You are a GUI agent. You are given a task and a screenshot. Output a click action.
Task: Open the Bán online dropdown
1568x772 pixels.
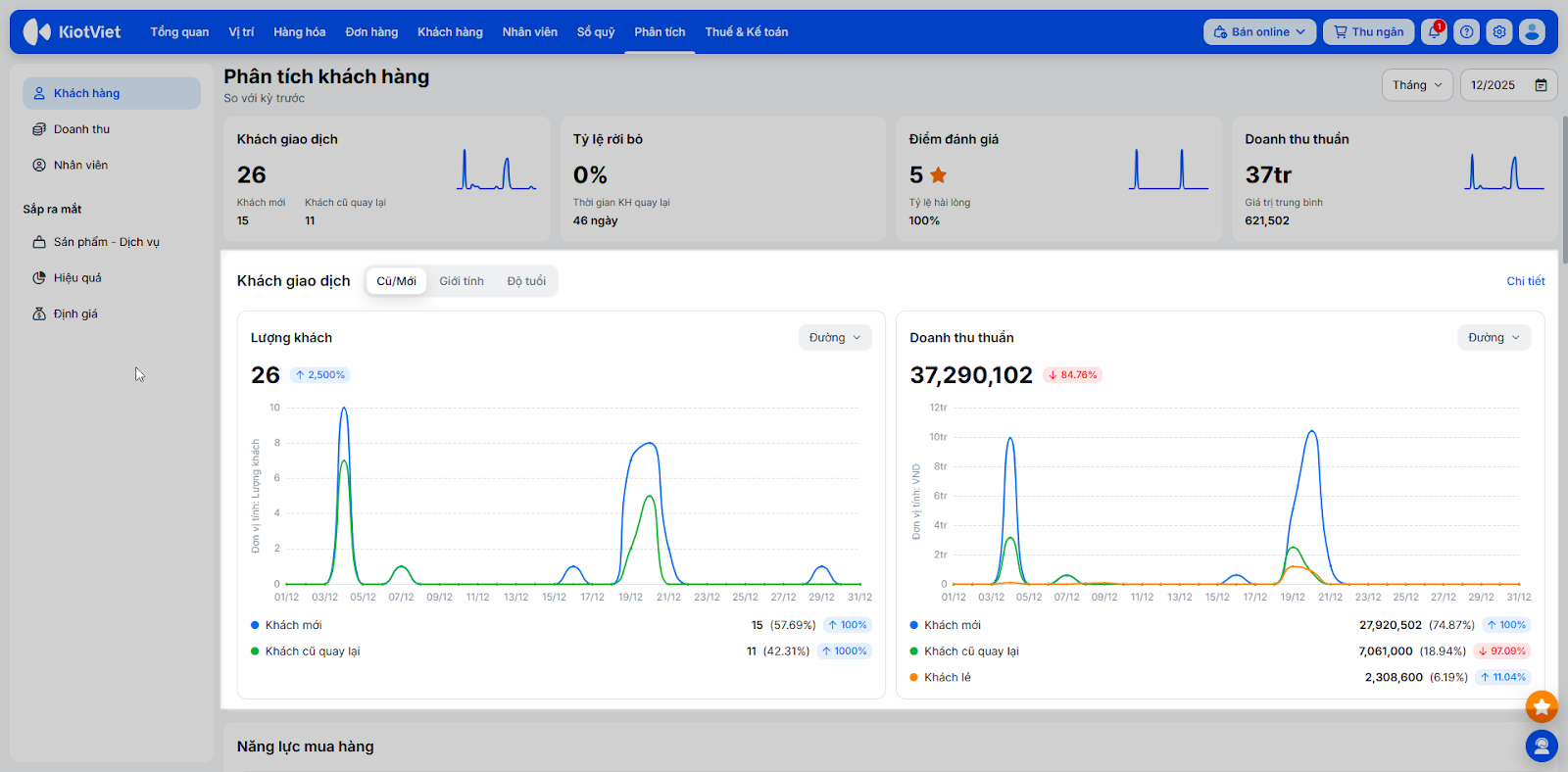click(1259, 32)
